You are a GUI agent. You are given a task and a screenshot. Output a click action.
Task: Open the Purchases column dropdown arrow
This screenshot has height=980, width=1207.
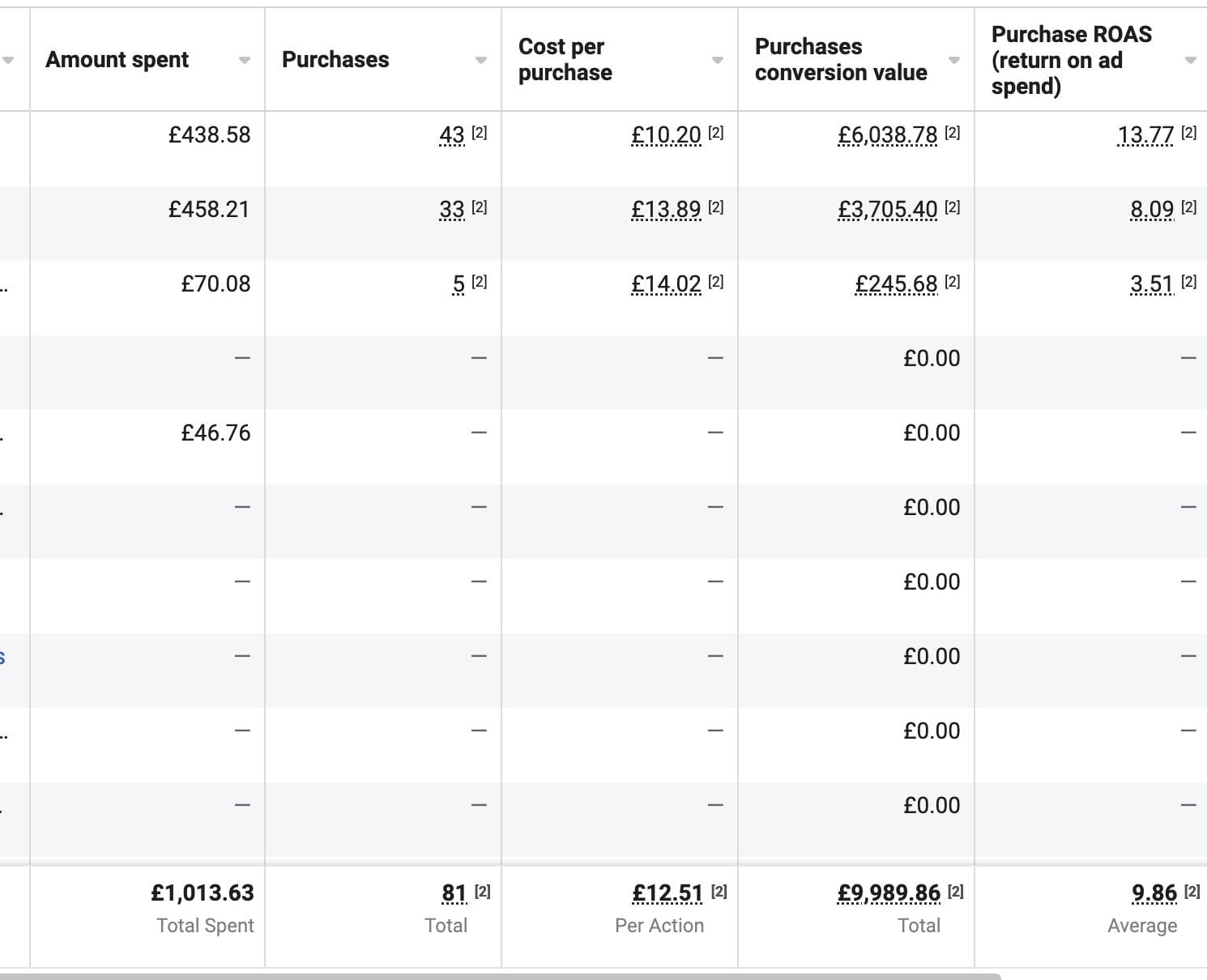pos(480,61)
